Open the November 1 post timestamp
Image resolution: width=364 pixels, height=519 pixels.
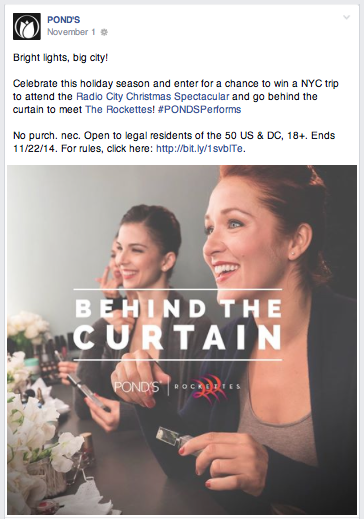tap(71, 32)
